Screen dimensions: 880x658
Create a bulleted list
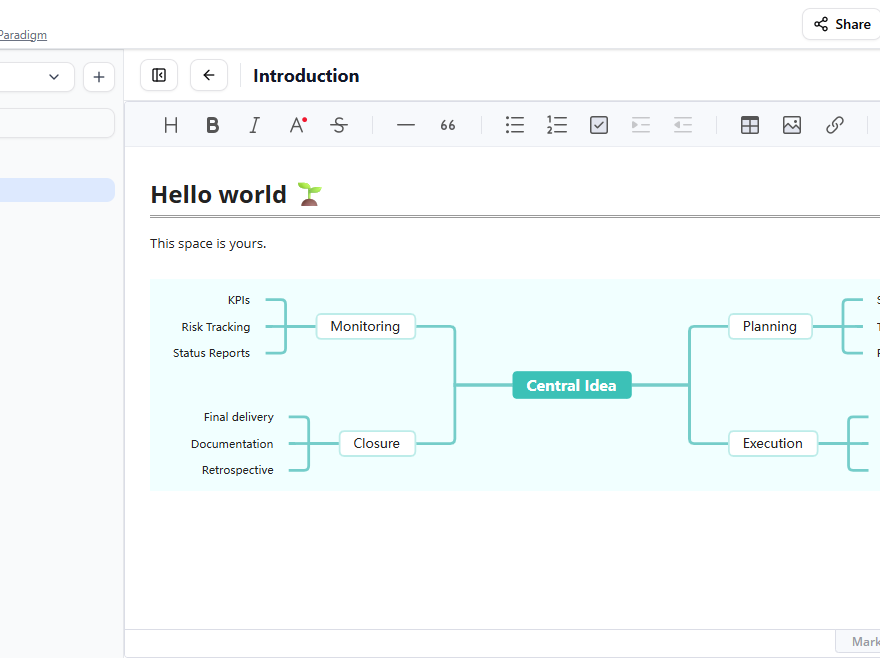(515, 124)
